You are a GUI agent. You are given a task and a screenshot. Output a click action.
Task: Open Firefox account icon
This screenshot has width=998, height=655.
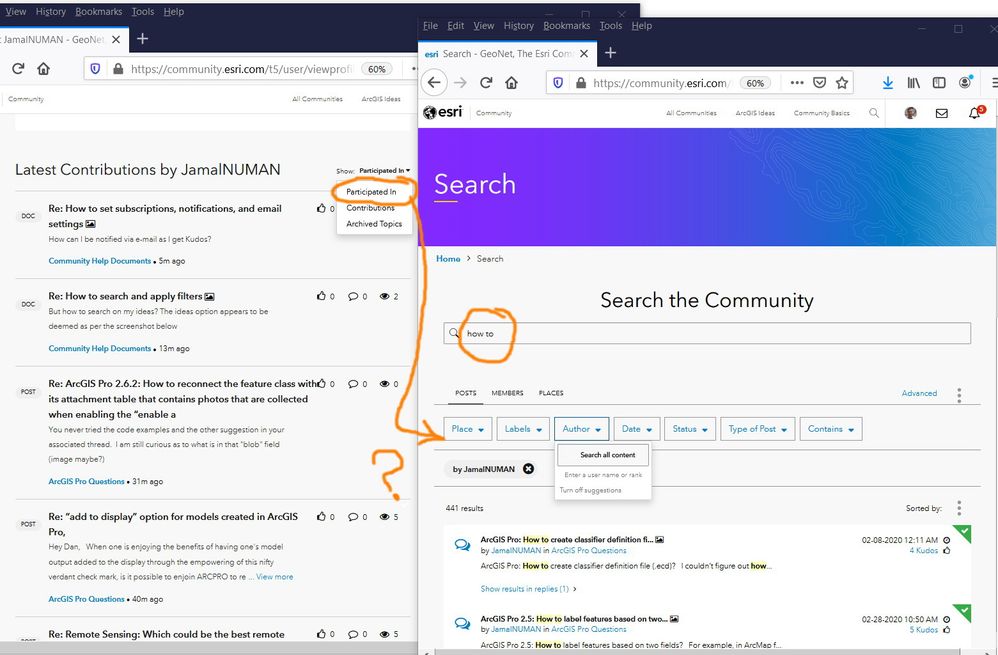[966, 82]
